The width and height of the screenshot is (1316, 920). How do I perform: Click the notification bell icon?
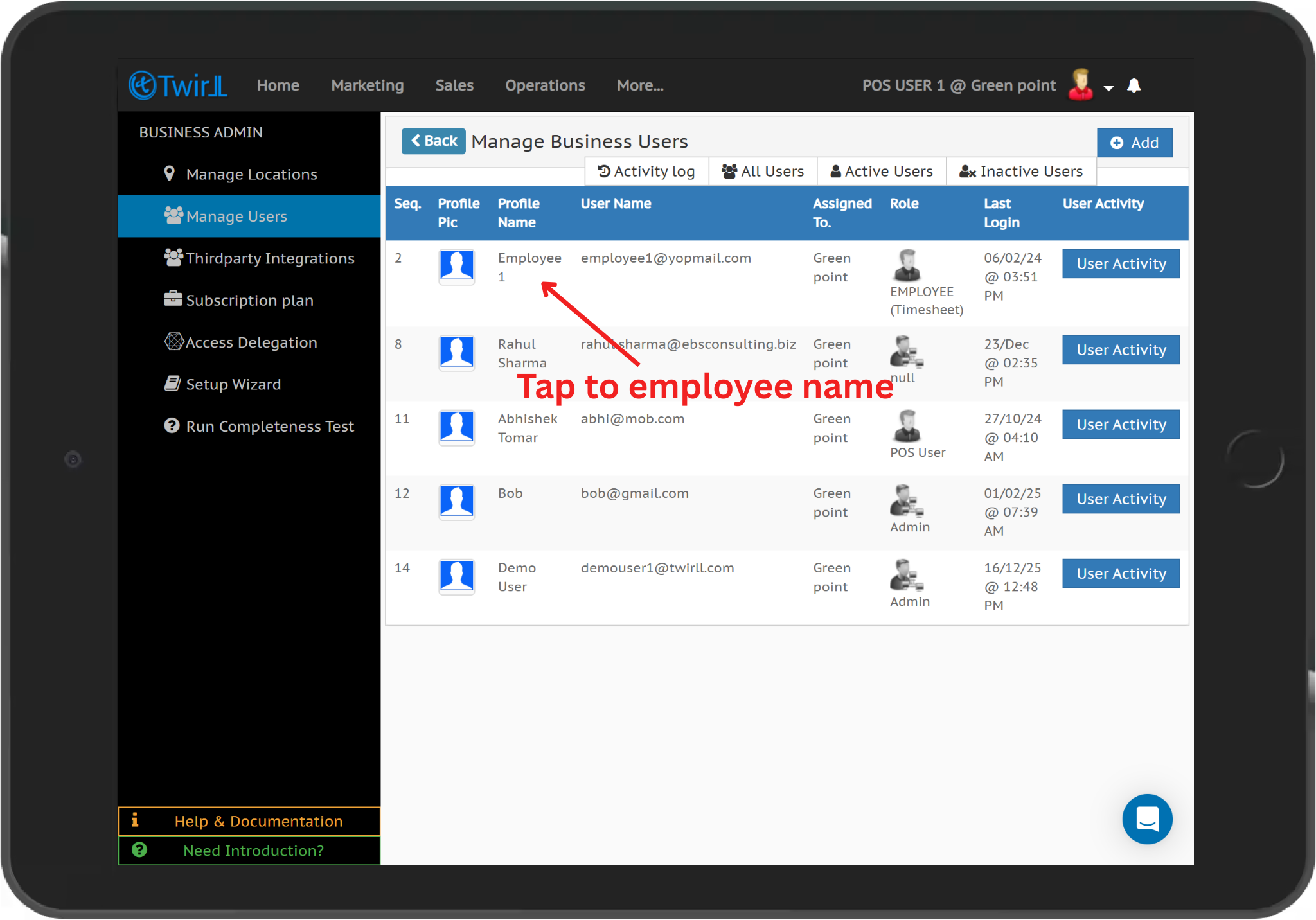pyautogui.click(x=1134, y=85)
